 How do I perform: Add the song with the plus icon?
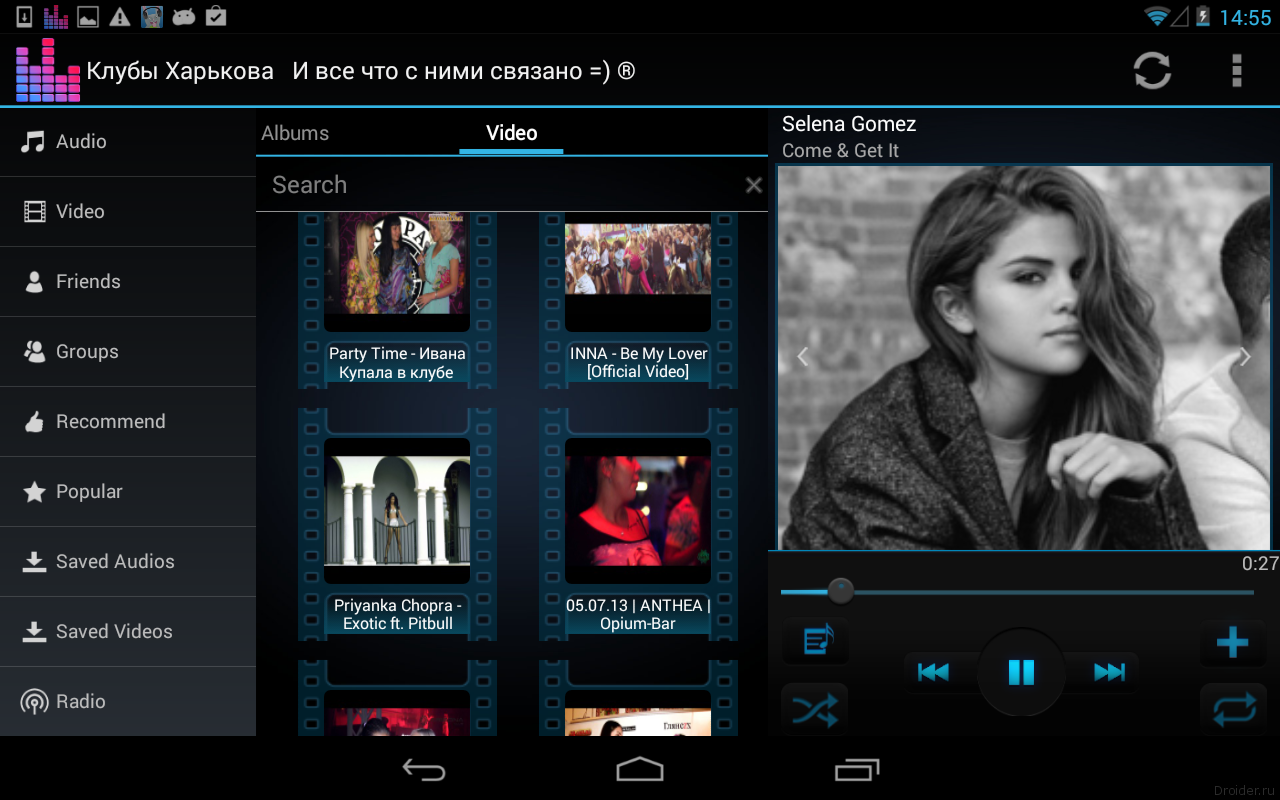point(1232,642)
